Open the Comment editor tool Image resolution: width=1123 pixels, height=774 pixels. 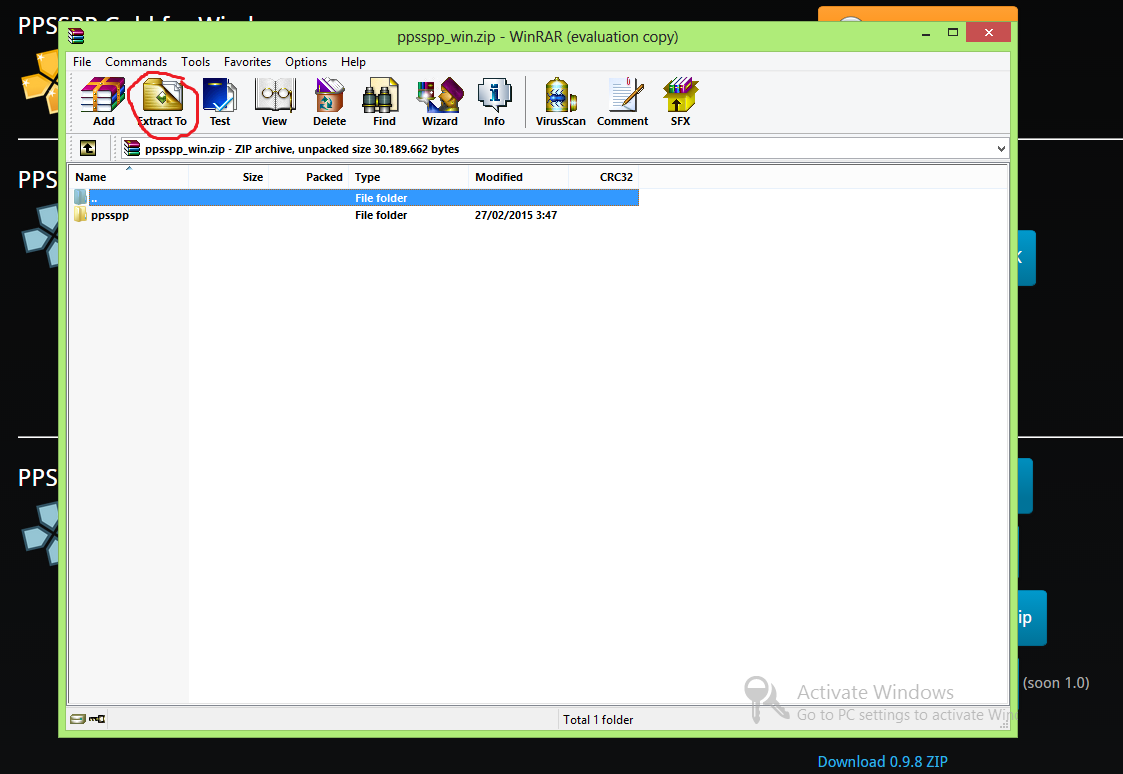point(622,102)
